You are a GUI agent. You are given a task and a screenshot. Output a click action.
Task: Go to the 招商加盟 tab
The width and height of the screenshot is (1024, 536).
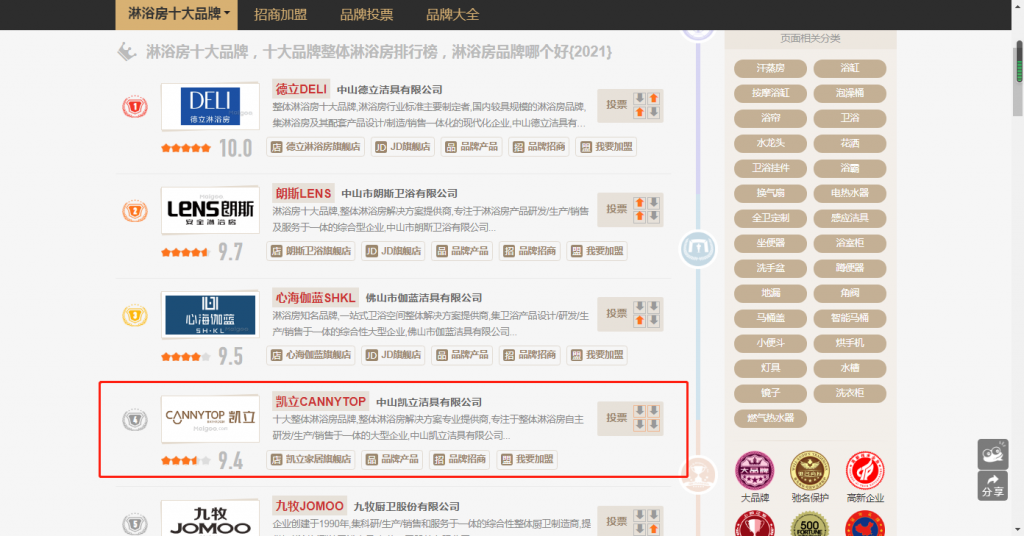point(280,14)
